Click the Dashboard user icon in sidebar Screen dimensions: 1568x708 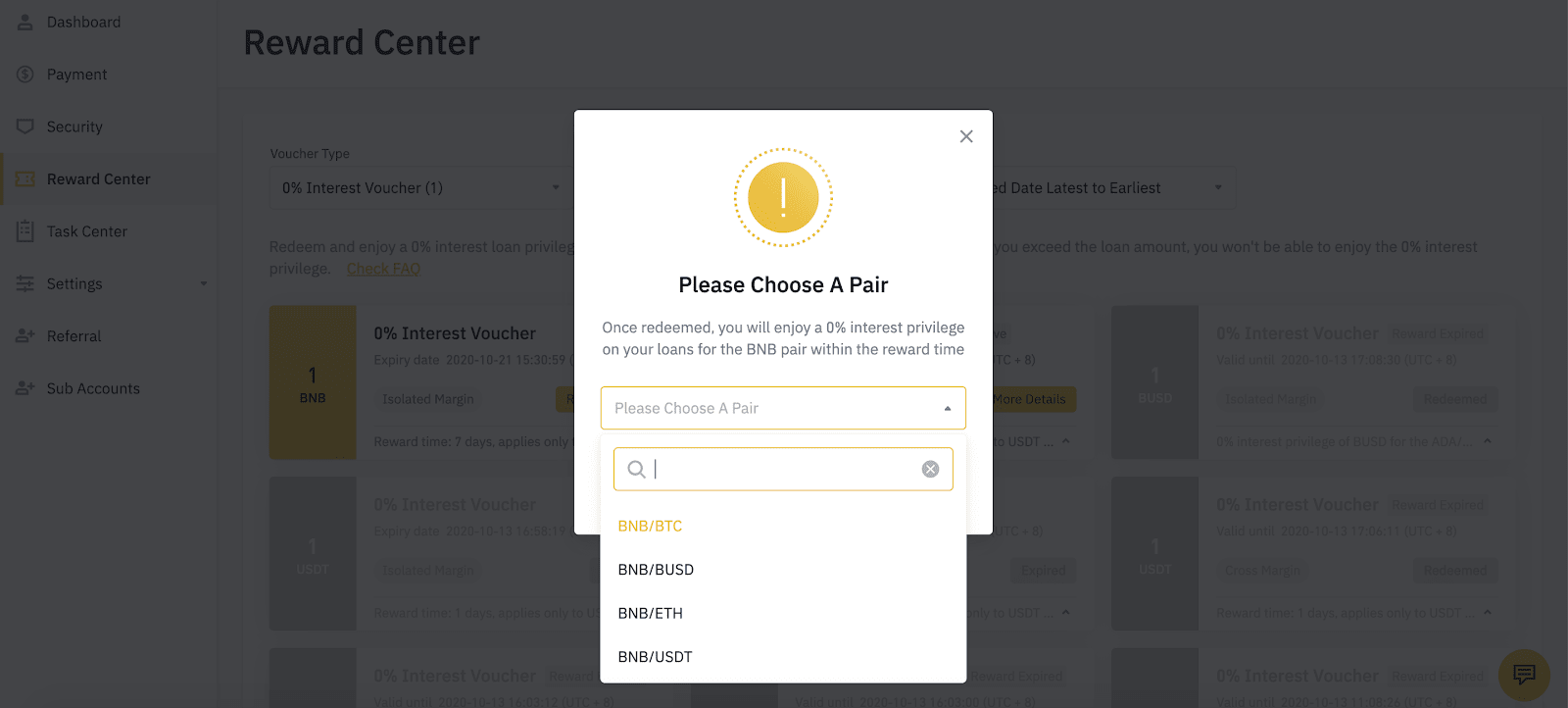pyautogui.click(x=25, y=22)
